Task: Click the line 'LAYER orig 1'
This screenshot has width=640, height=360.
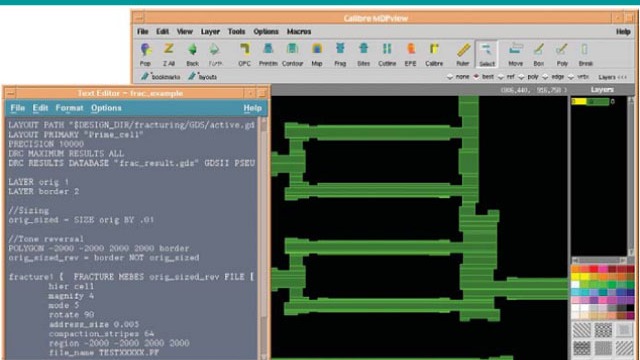Action: point(39,182)
